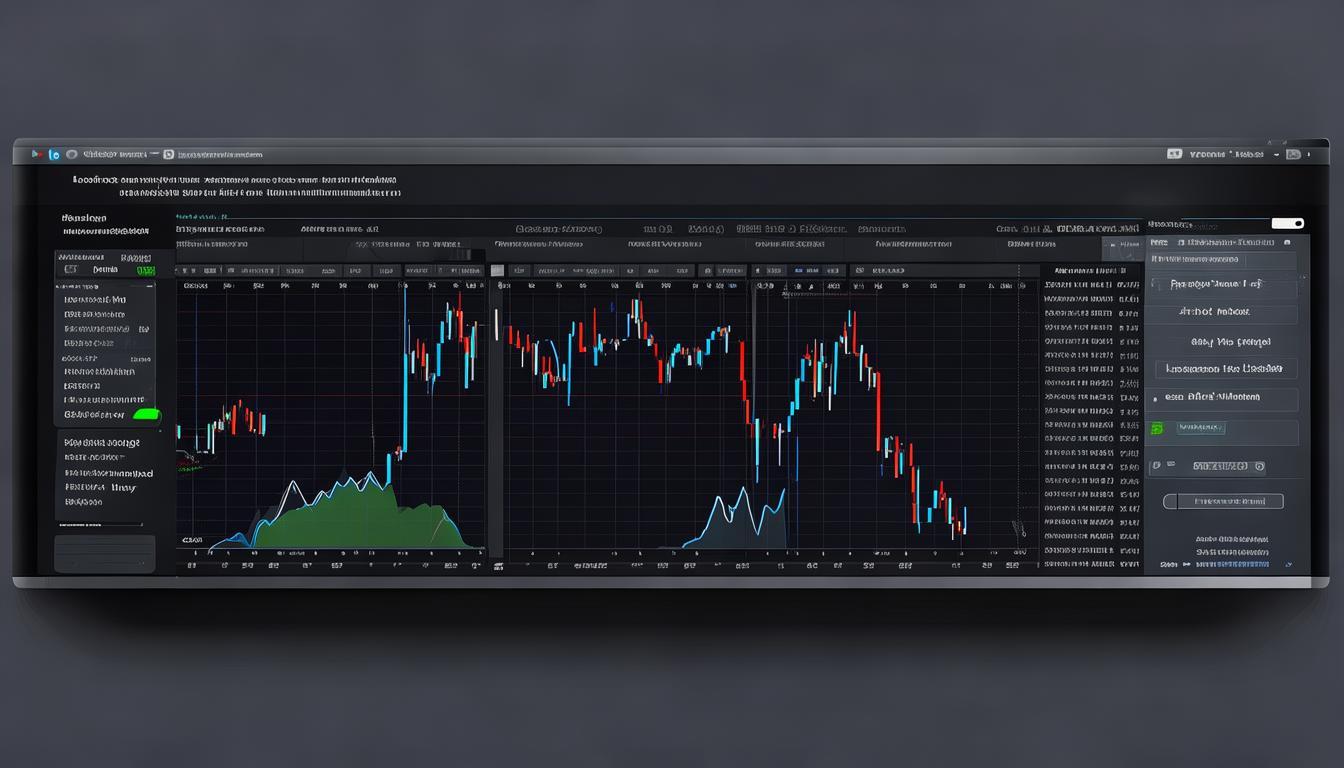The width and height of the screenshot is (1344, 768).
Task: Toggle the green switch in left sidebar list
Action: point(145,414)
